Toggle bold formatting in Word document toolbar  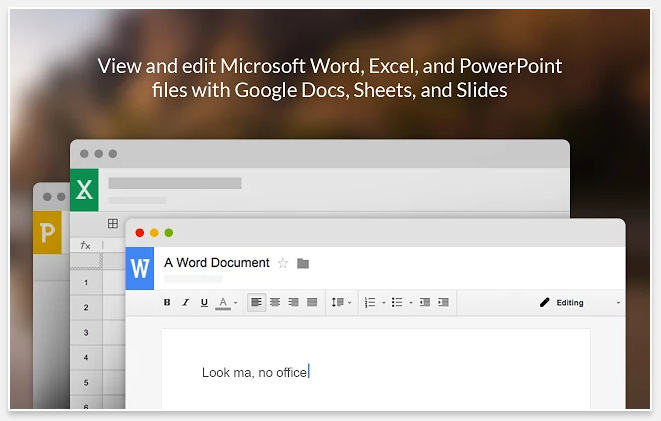tap(167, 302)
